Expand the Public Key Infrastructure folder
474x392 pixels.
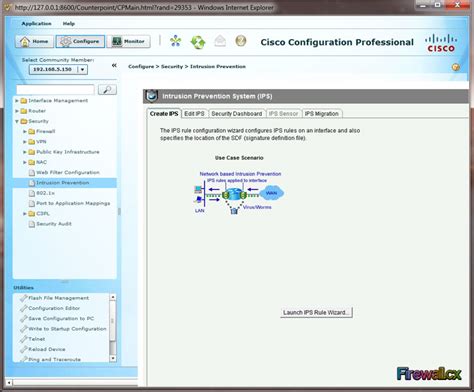point(25,152)
